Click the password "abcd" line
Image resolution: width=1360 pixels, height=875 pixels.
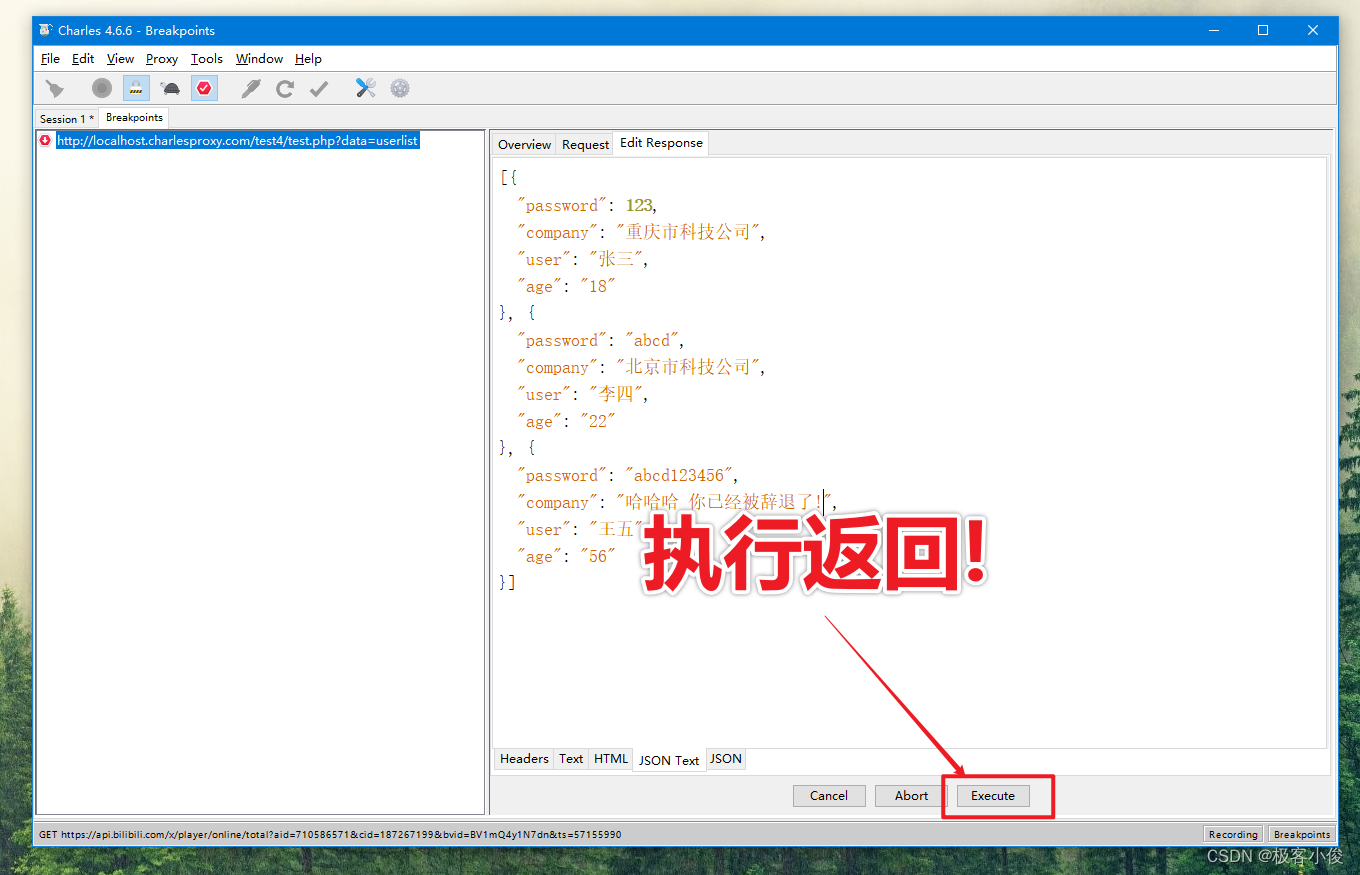pyautogui.click(x=600, y=341)
